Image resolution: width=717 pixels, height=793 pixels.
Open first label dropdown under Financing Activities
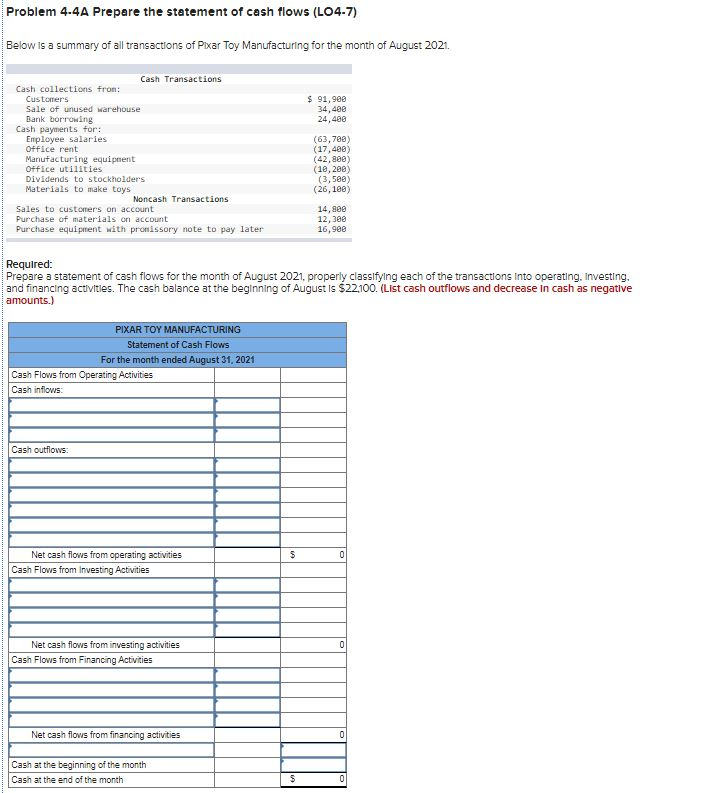111,675
